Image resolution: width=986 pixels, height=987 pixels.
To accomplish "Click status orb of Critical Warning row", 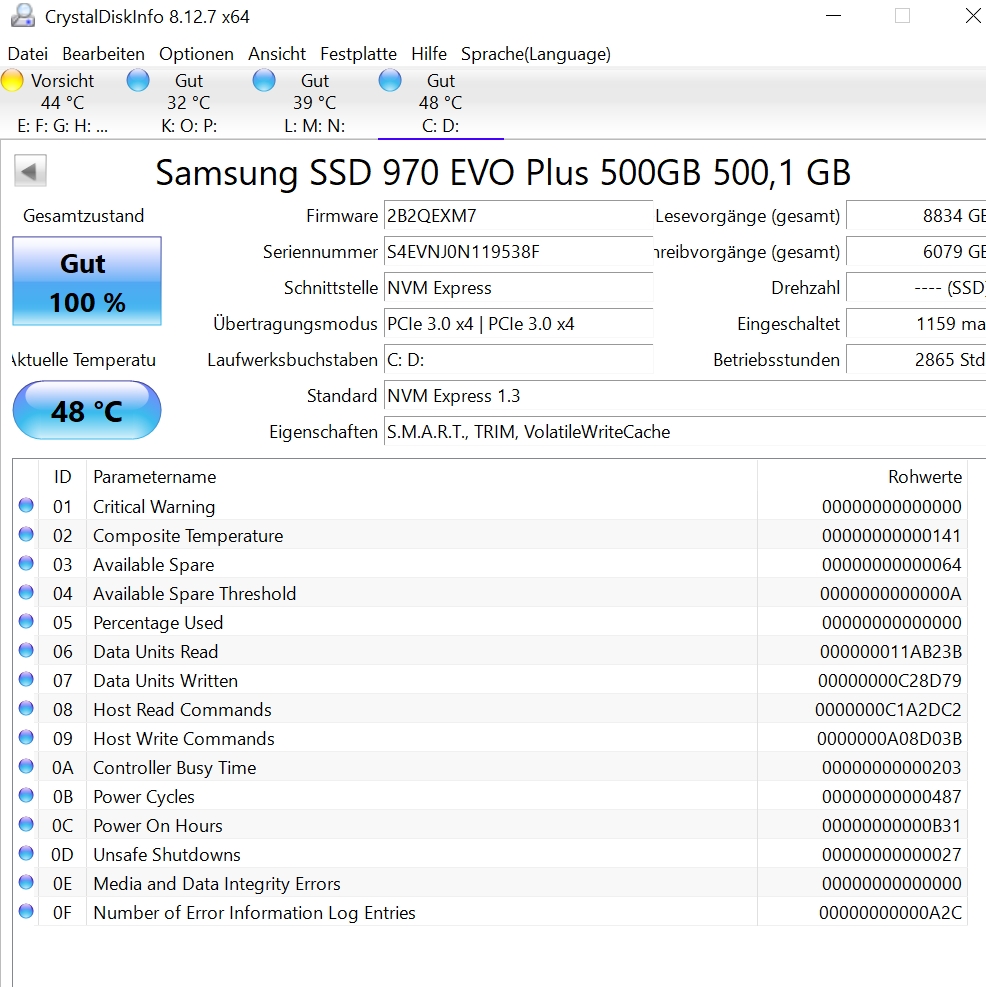I will pyautogui.click(x=26, y=505).
